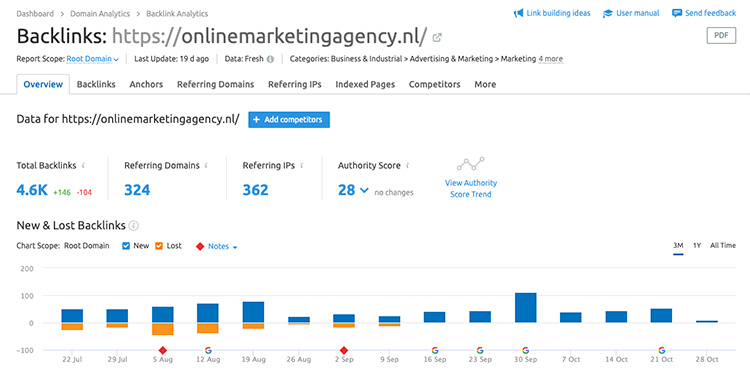This screenshot has width=750, height=384.
Task: Click the +146 new backlinks figure
Action: pos(62,193)
